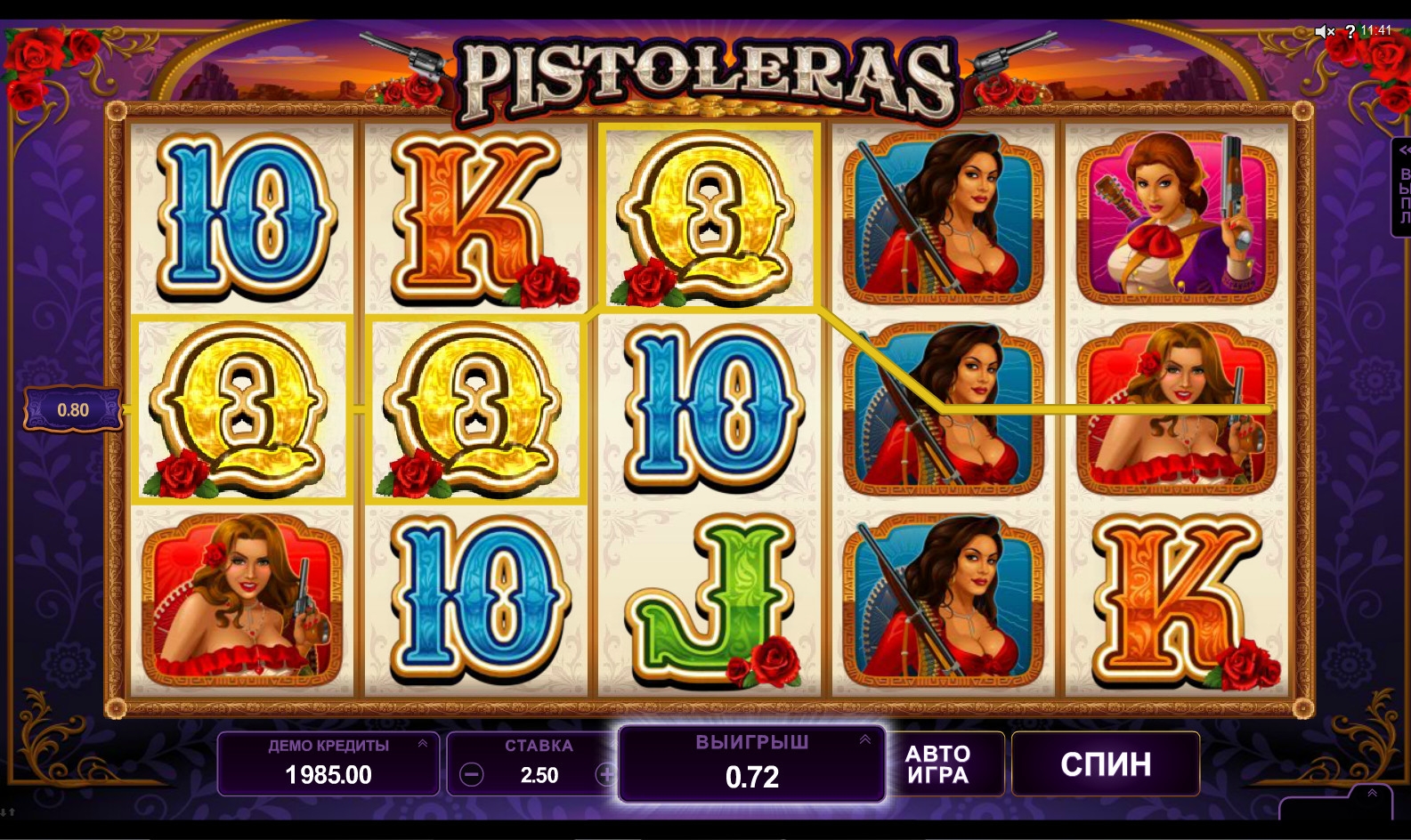Image resolution: width=1411 pixels, height=840 pixels.
Task: Click the 0.80 payline win marker
Action: pos(73,410)
